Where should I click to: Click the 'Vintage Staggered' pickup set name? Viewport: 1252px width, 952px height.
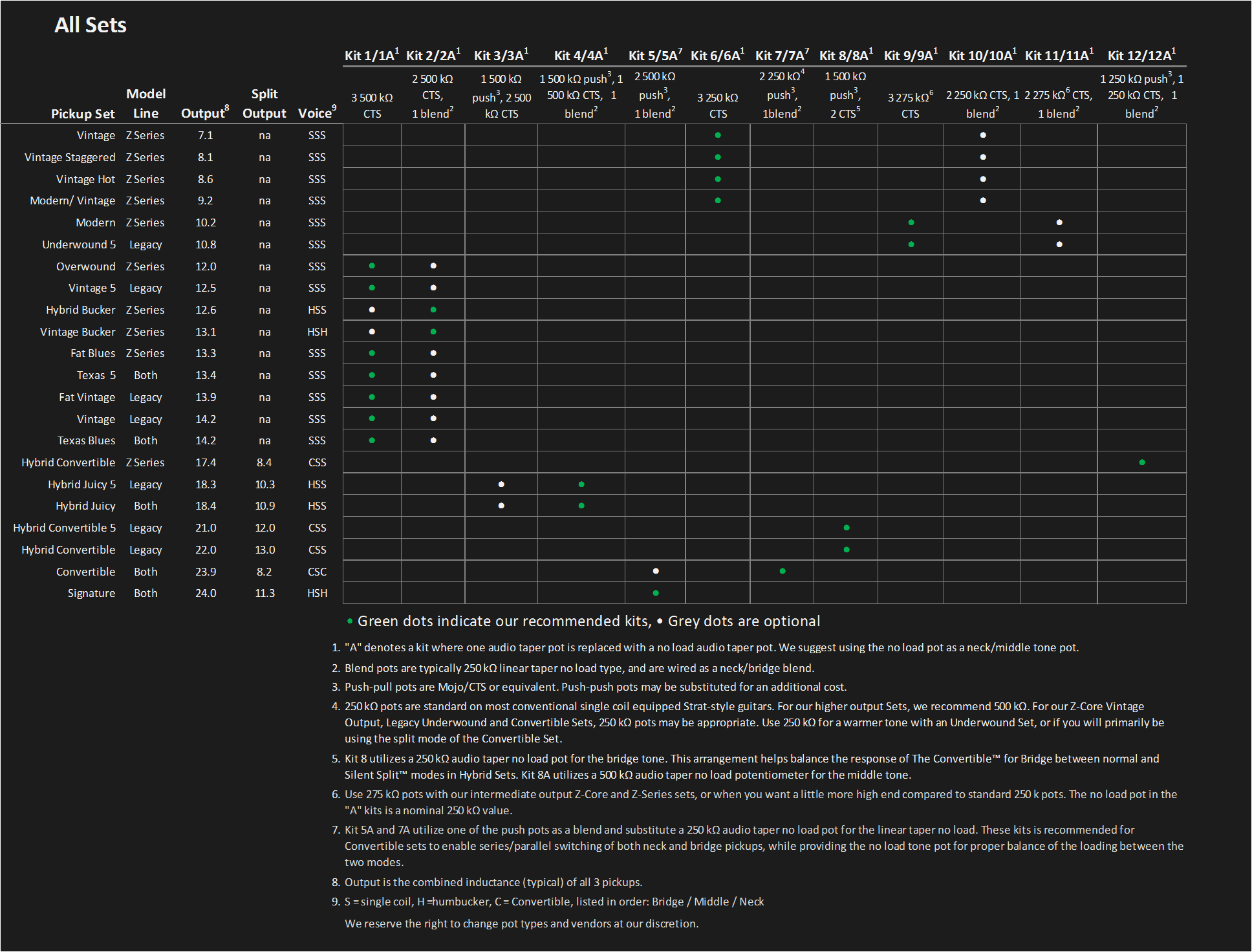coord(70,157)
